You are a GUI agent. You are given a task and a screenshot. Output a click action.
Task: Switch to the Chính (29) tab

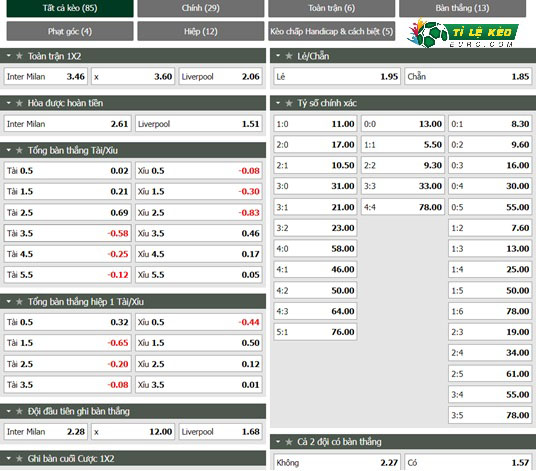201,8
